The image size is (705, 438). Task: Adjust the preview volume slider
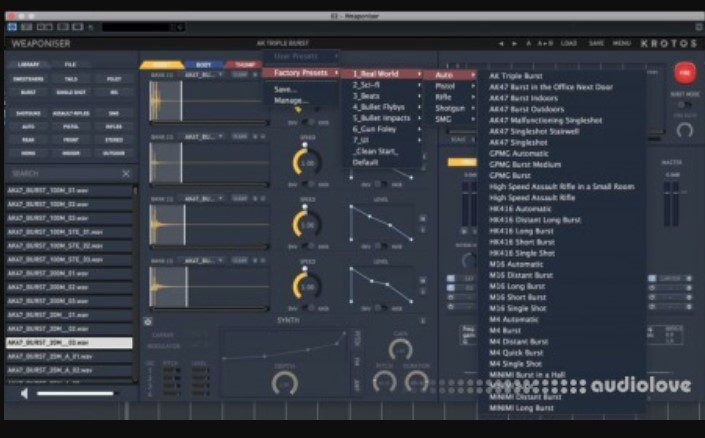pos(75,393)
